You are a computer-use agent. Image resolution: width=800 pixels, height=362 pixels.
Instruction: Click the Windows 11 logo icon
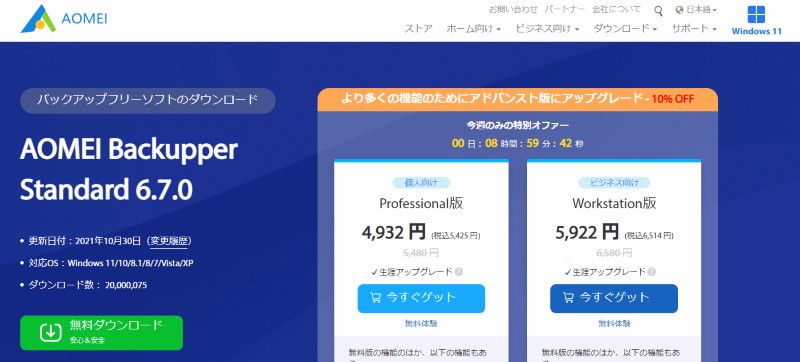756,14
